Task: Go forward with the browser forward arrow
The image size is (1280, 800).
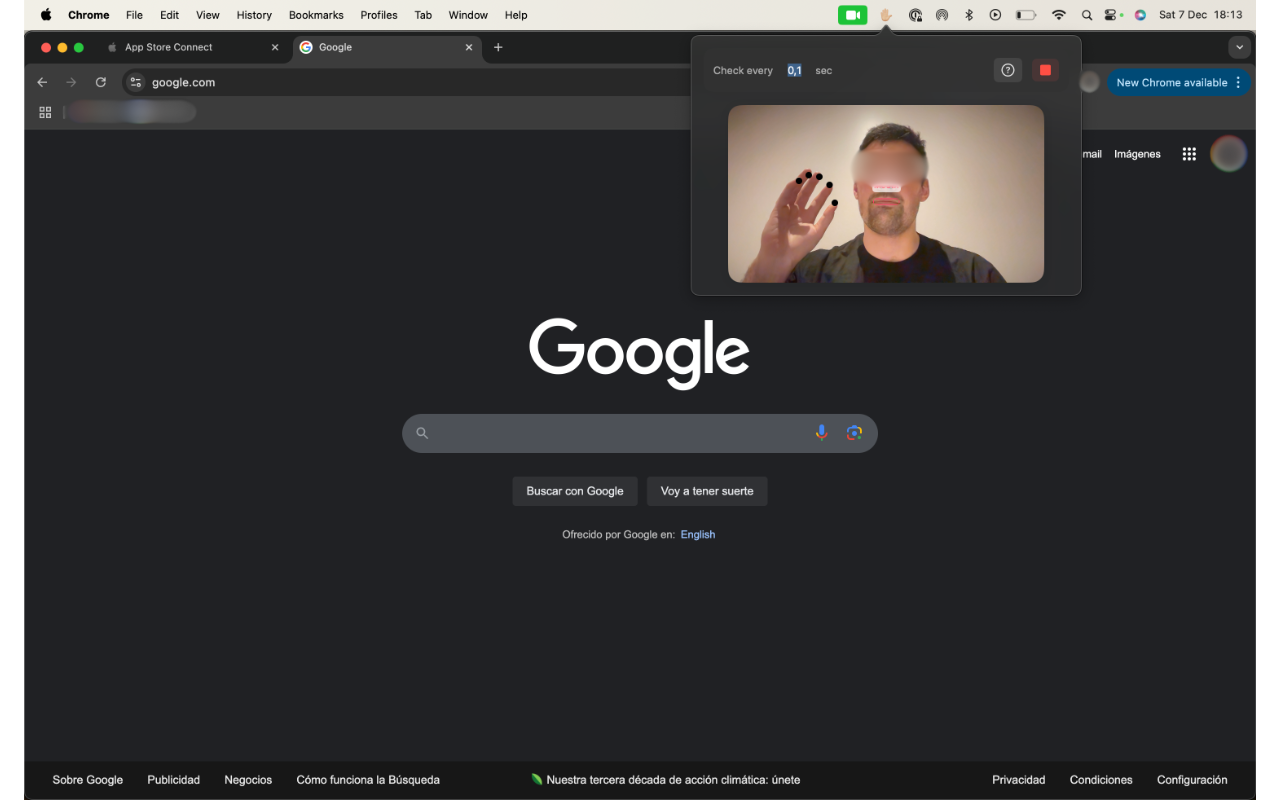Action: point(71,82)
